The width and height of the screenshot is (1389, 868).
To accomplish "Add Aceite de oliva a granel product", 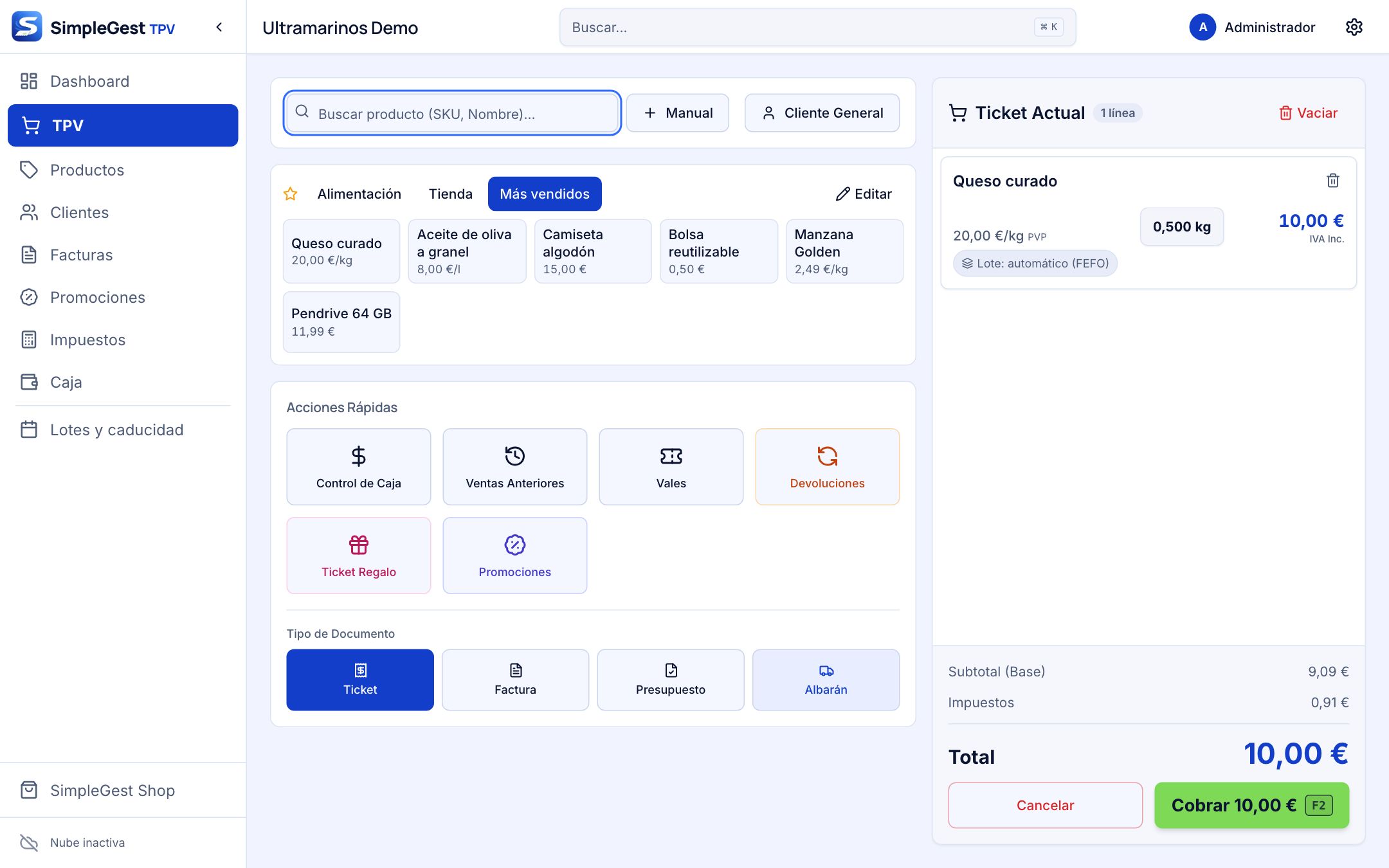I will click(x=467, y=251).
